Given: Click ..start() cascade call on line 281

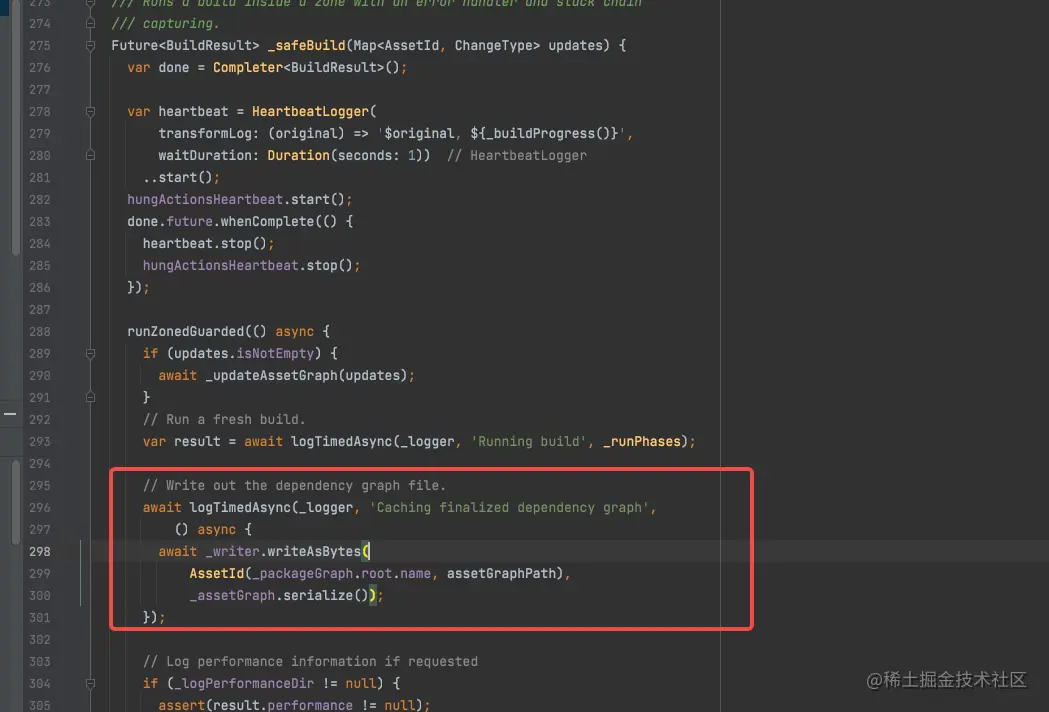Looking at the screenshot, I should [x=177, y=177].
